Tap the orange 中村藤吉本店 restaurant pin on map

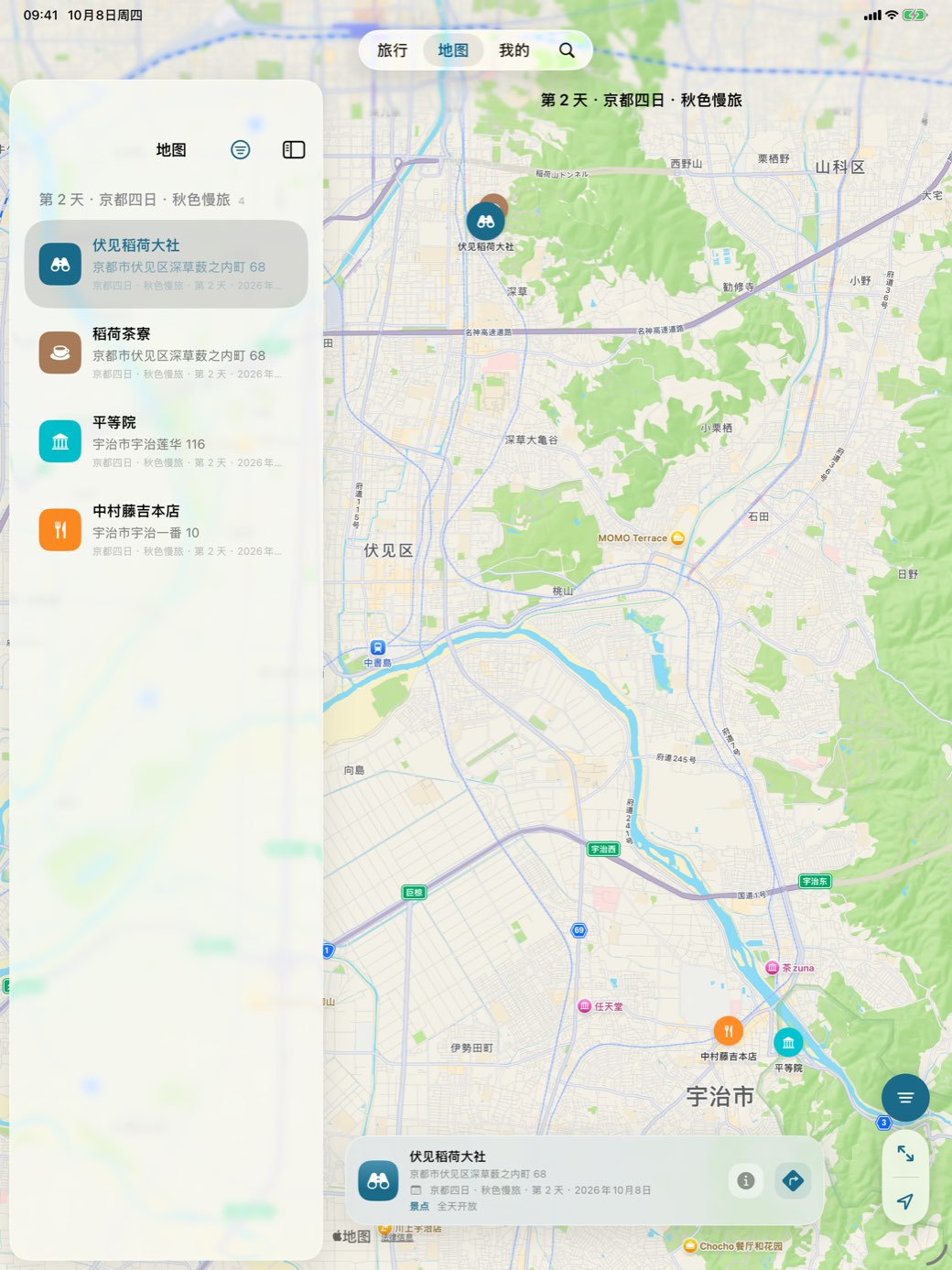[729, 1031]
